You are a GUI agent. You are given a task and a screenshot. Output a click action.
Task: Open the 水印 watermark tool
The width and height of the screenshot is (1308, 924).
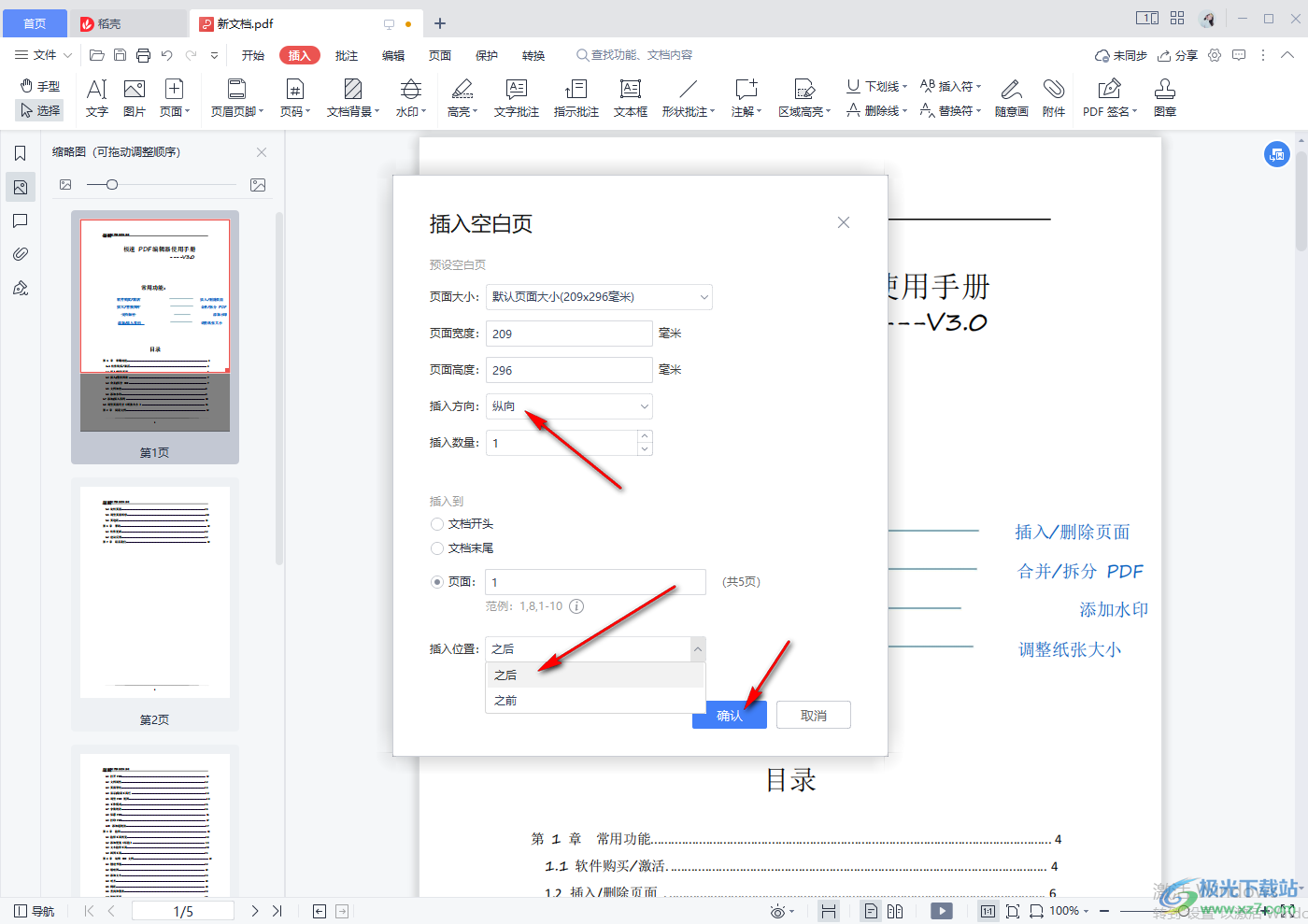coord(411,98)
